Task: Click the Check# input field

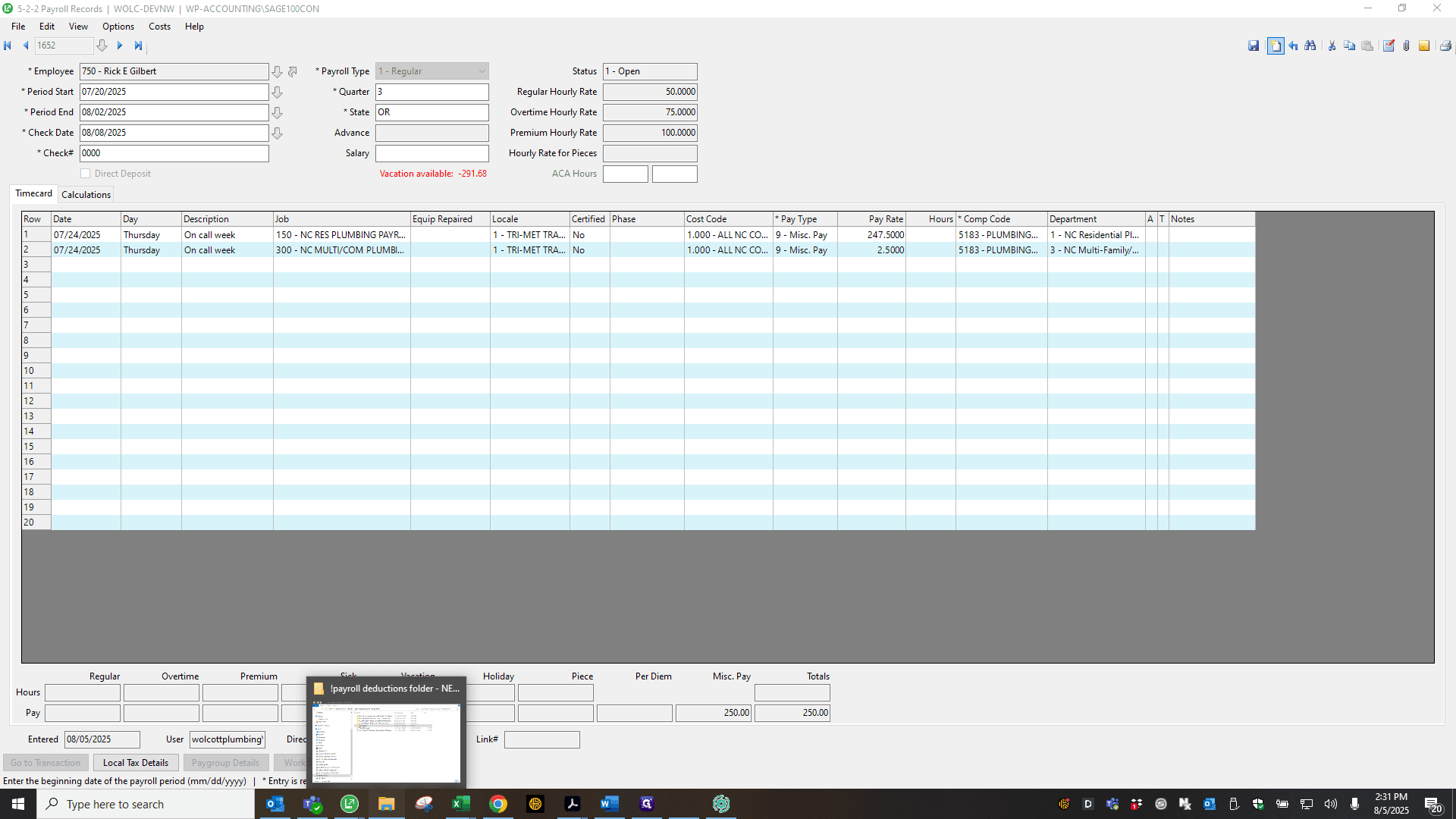Action: pos(174,153)
